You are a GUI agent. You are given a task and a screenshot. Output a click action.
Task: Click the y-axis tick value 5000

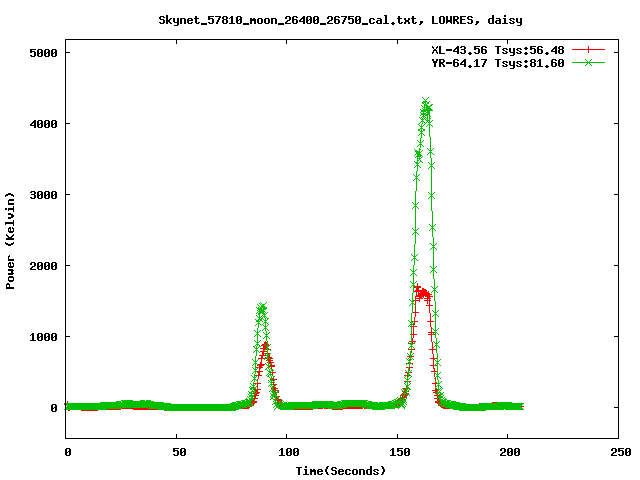click(x=43, y=53)
